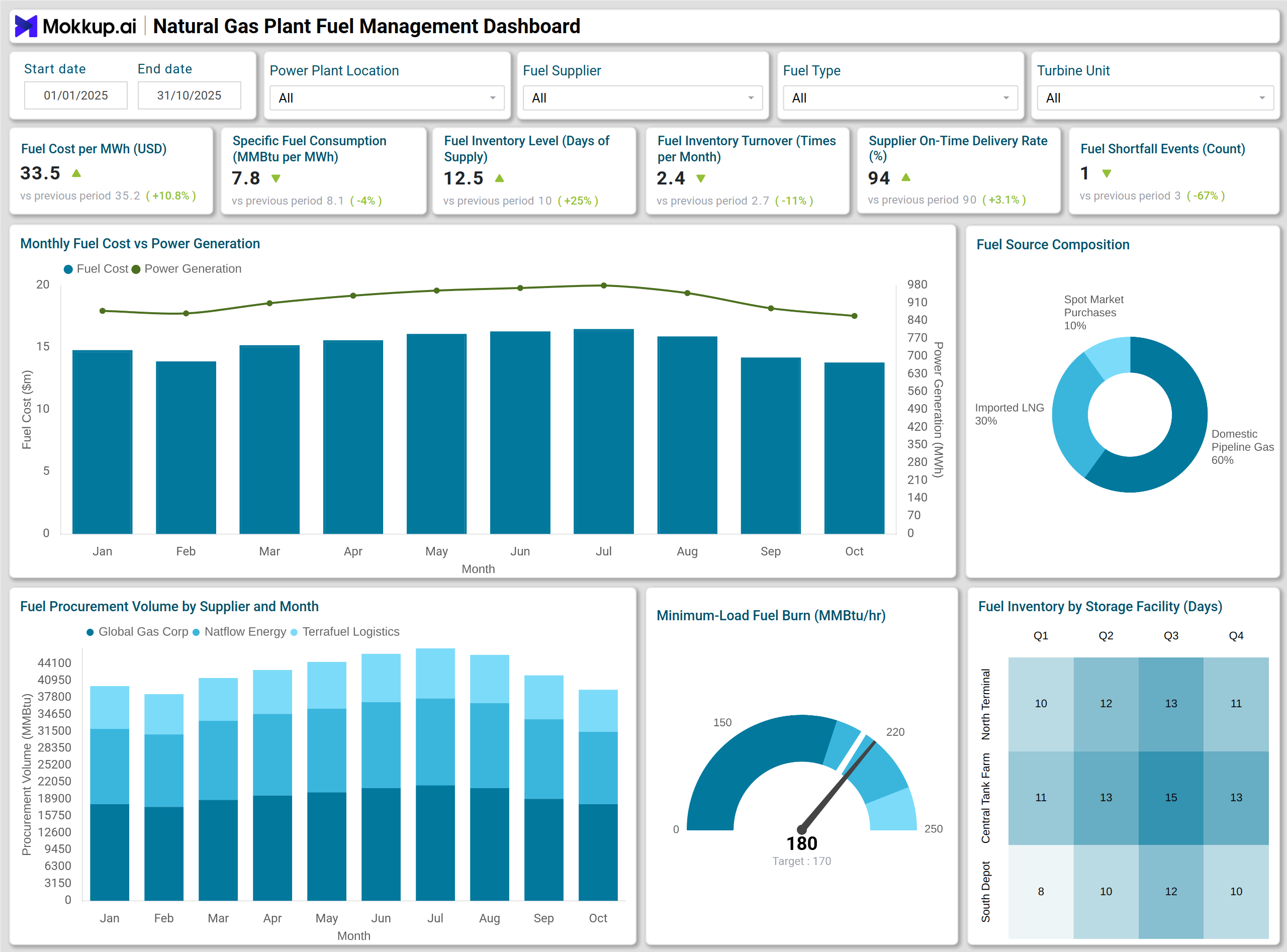Click the Jul Terrafuel Logistics stacked segment
The height and width of the screenshot is (952, 1287).
click(435, 673)
